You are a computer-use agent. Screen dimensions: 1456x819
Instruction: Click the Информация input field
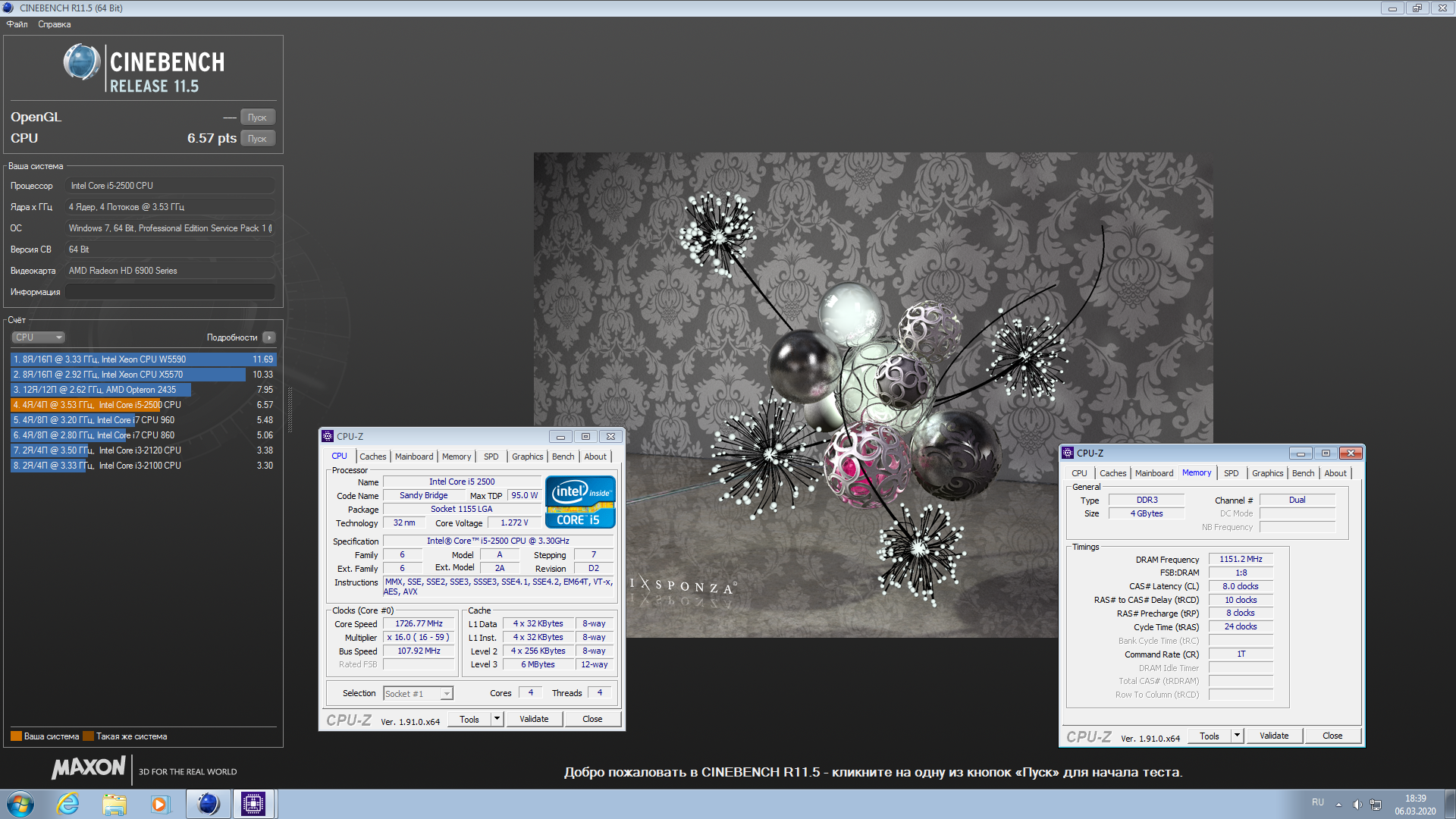click(170, 292)
